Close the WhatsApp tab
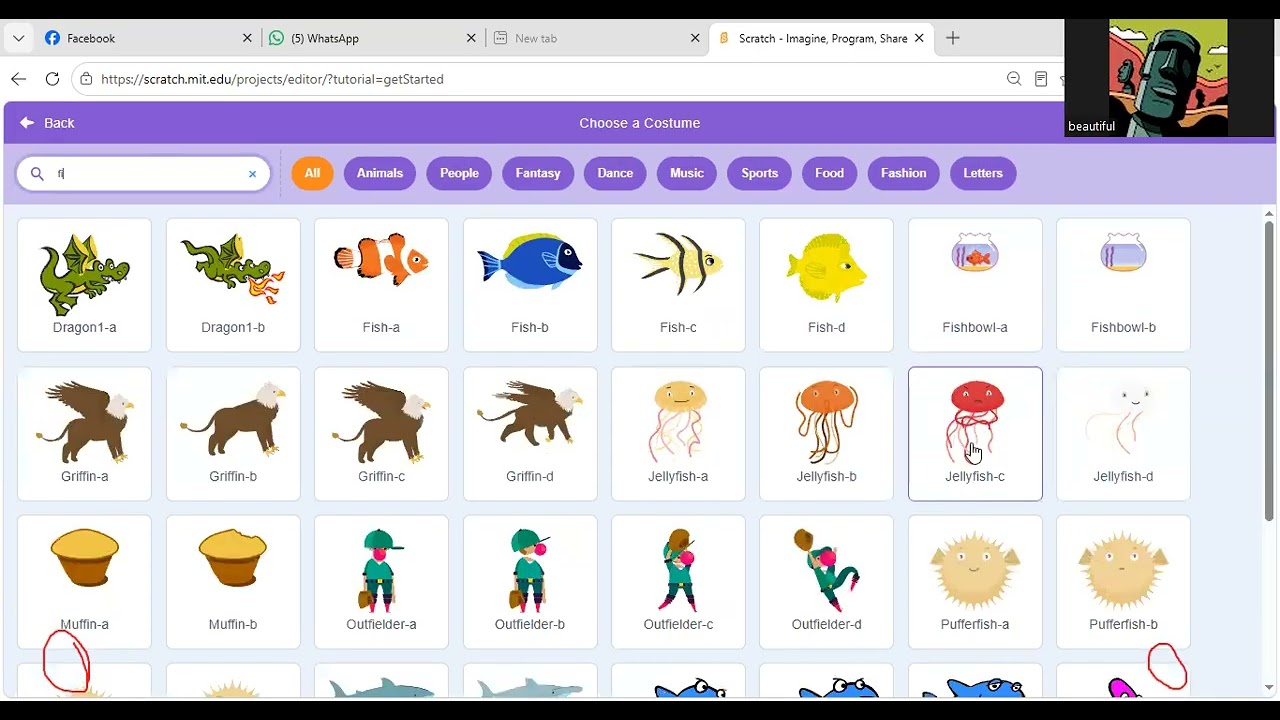 click(x=471, y=38)
